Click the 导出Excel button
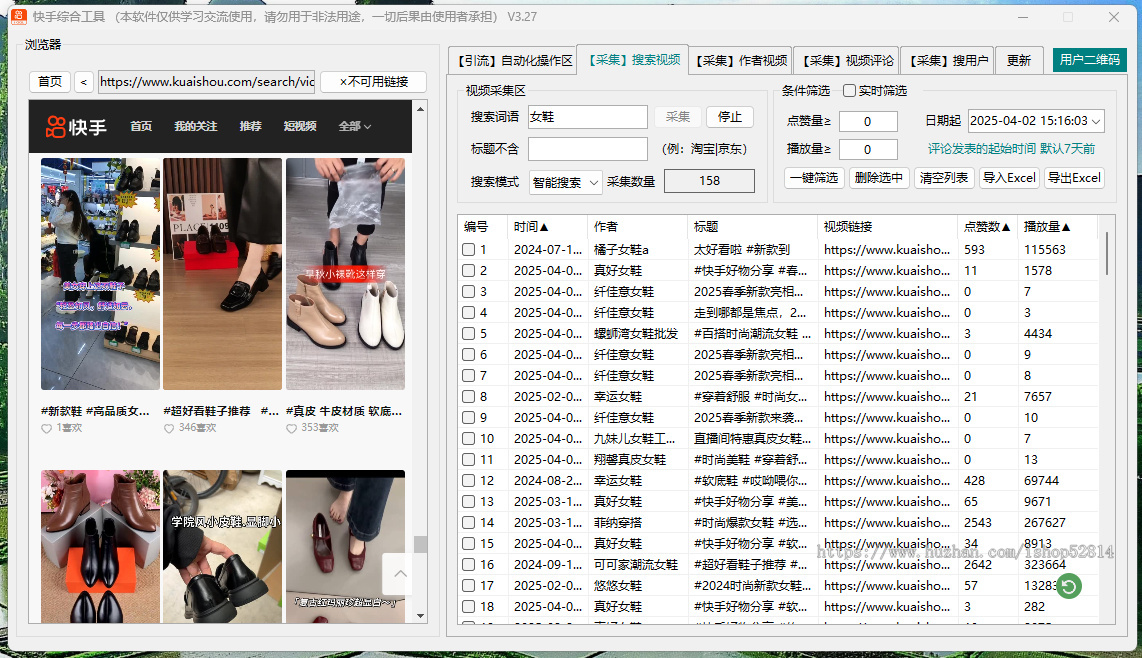 [x=1074, y=178]
